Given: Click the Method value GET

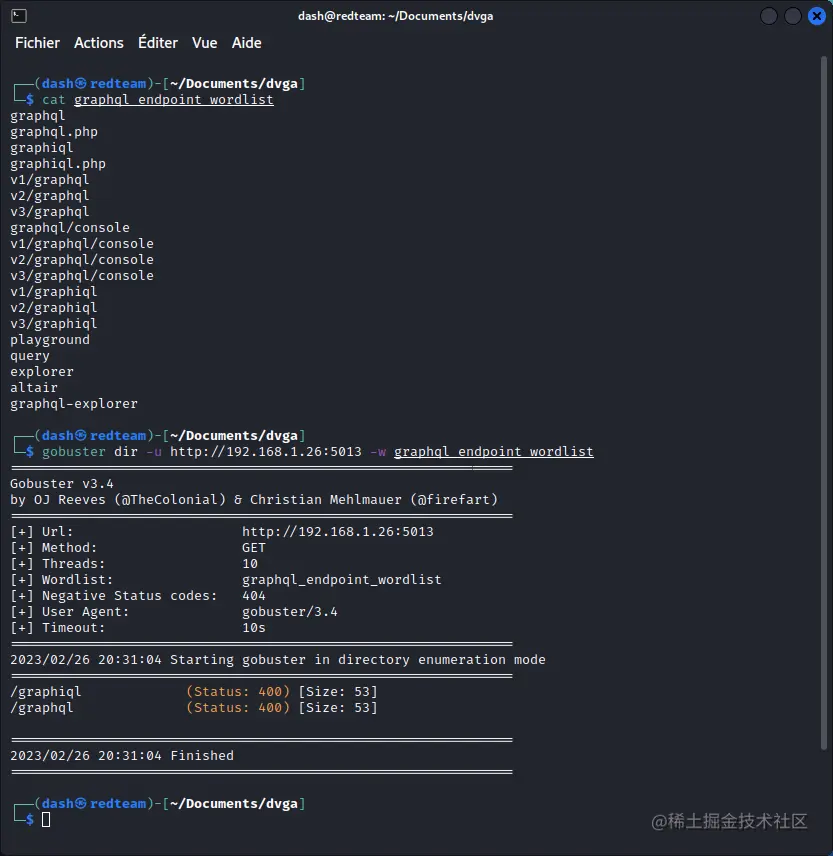Looking at the screenshot, I should (254, 548).
